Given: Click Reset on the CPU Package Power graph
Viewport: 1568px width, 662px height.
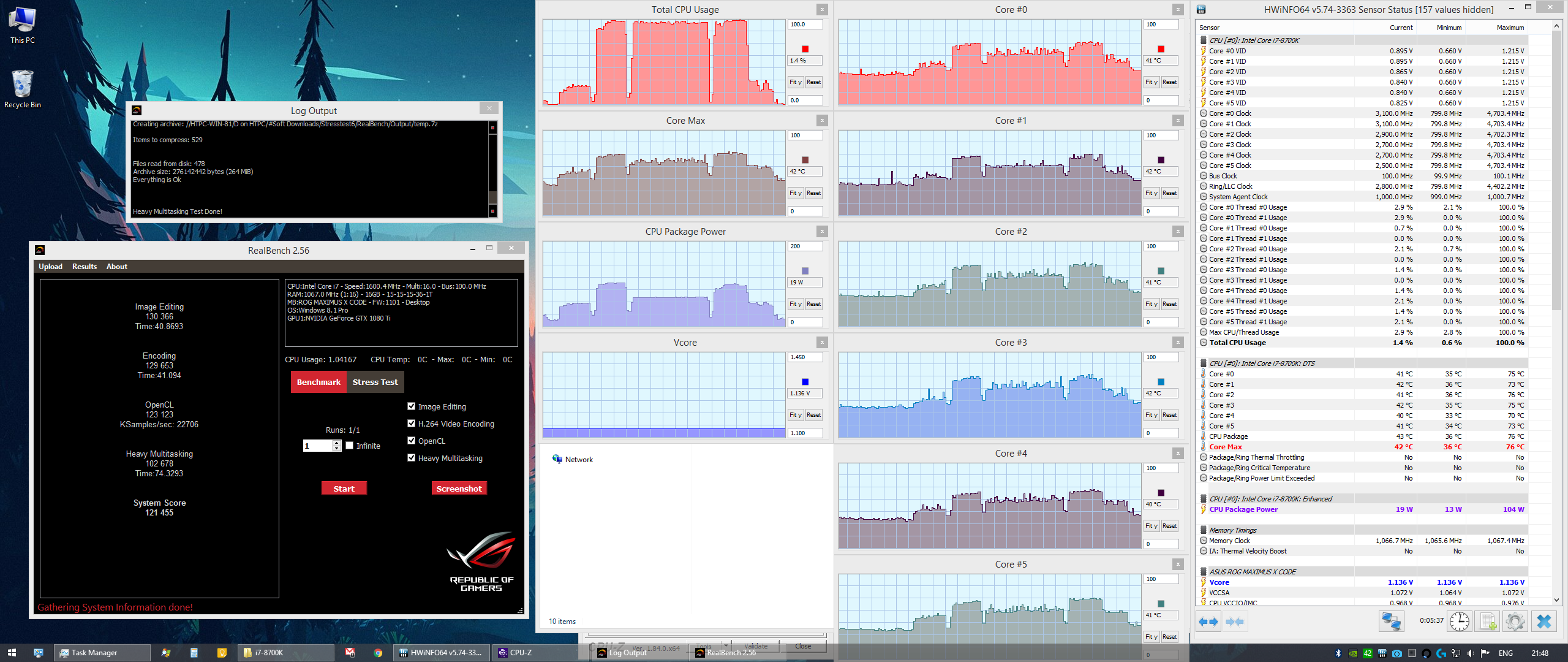Looking at the screenshot, I should pos(813,304).
